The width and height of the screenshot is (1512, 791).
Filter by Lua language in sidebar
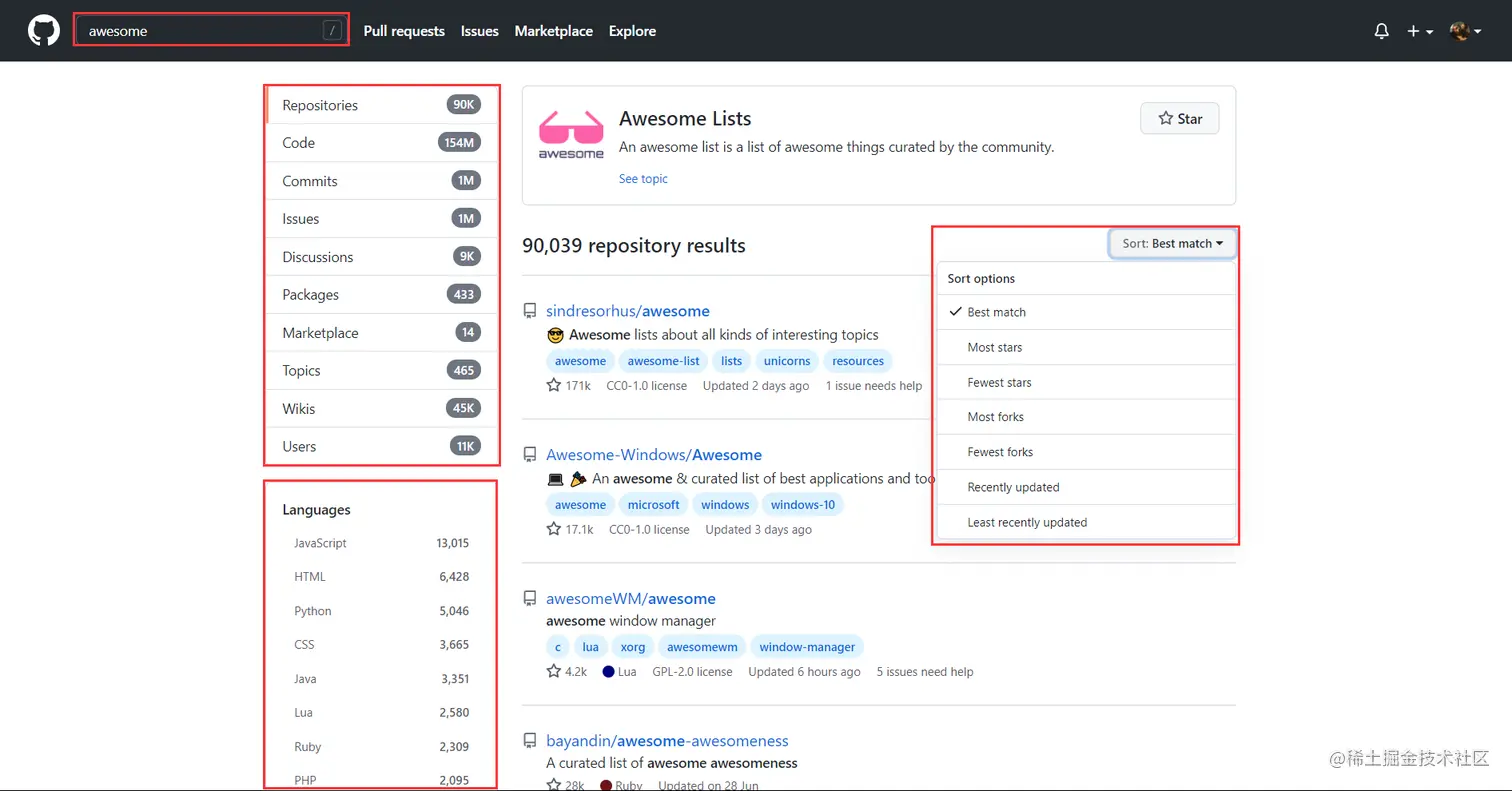[381, 713]
